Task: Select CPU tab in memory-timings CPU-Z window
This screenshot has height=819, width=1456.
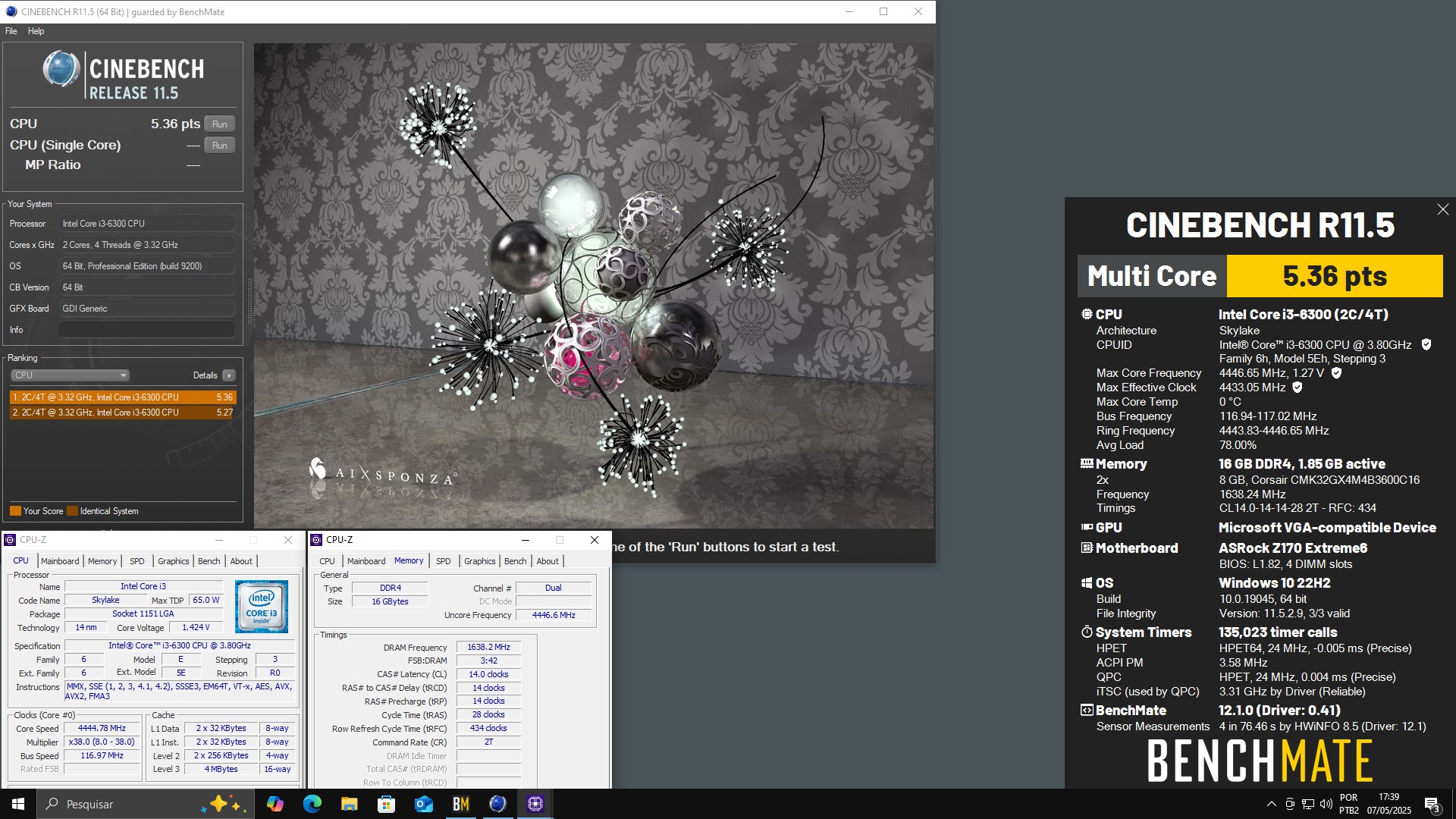Action: tap(327, 561)
